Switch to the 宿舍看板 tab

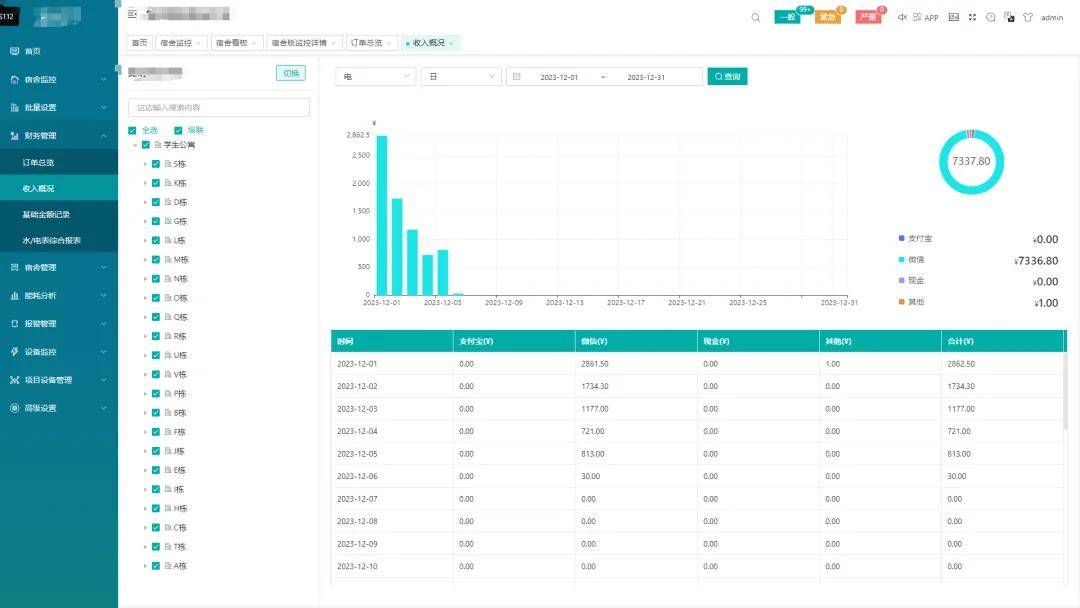tap(236, 43)
